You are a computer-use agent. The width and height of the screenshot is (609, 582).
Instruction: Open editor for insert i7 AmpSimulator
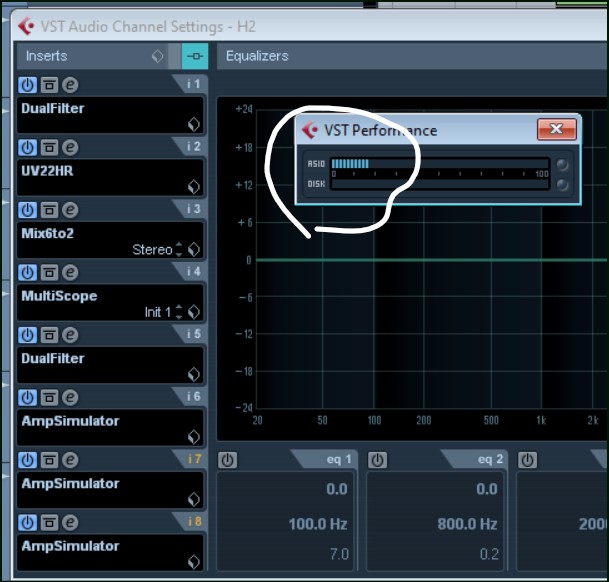[x=70, y=460]
